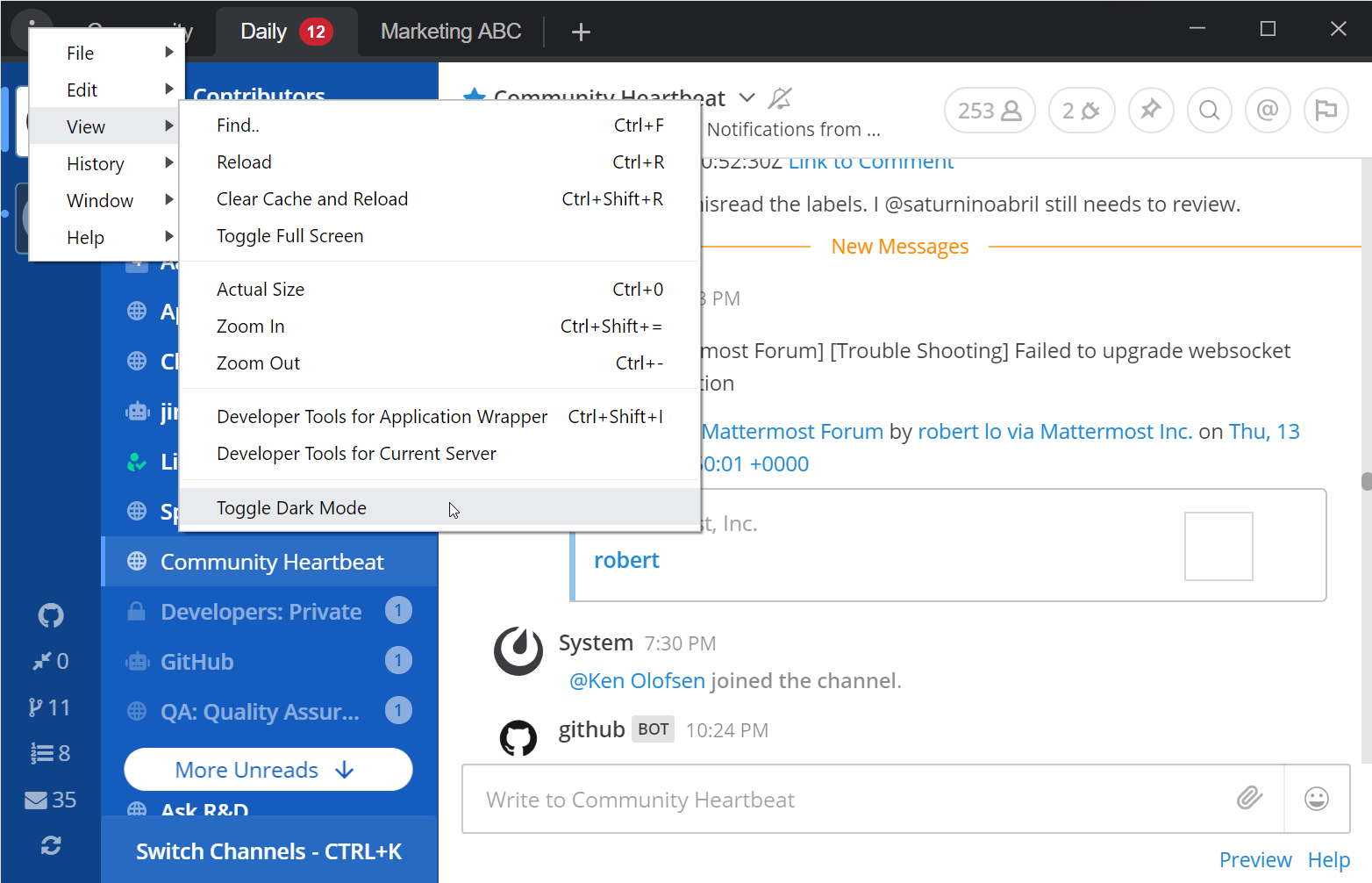Switch to the Marketing ABC tab
The height and width of the screenshot is (883, 1372).
click(451, 32)
